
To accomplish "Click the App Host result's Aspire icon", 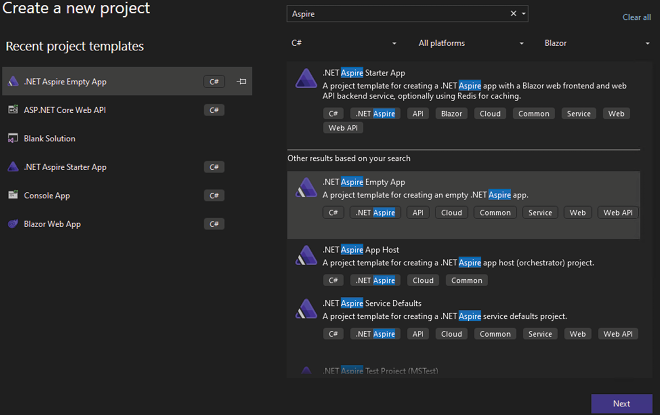I will [306, 255].
